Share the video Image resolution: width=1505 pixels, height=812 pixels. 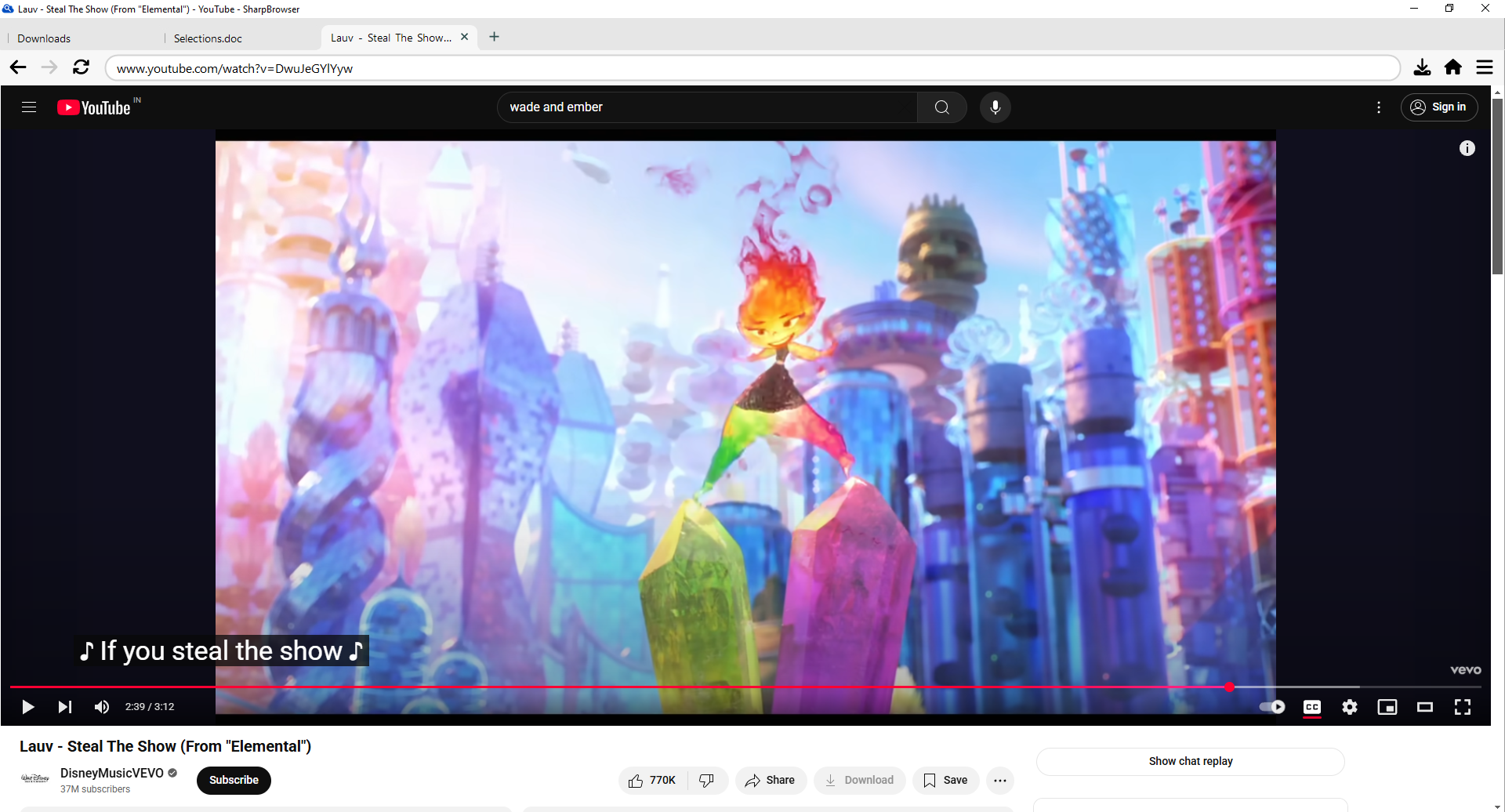pyautogui.click(x=771, y=781)
